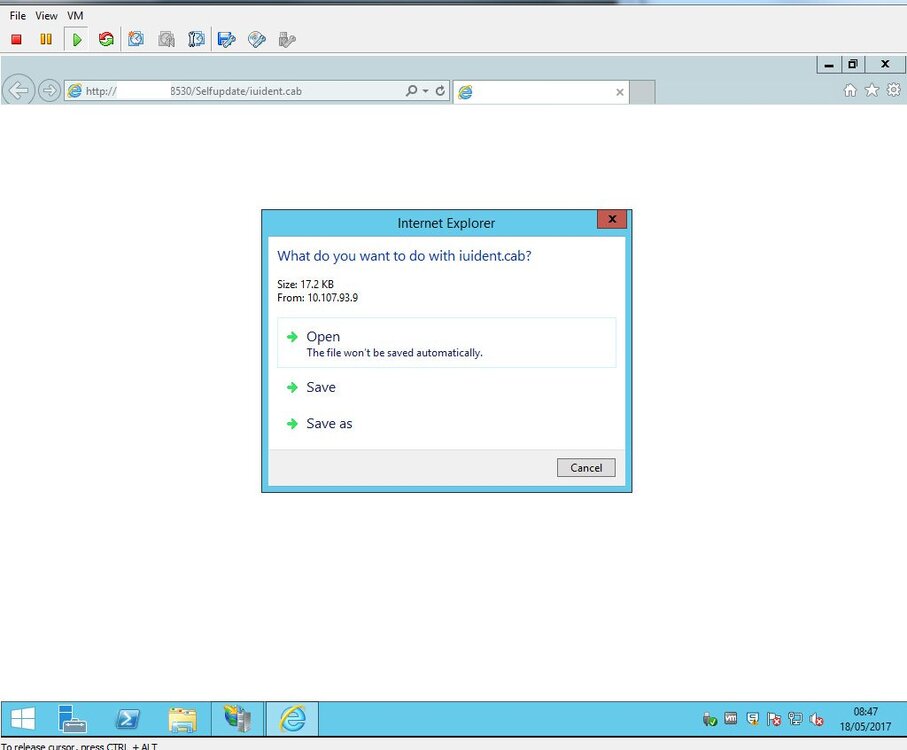Choose Open for iuident.cab
Screen dimensions: 907x750
447,342
